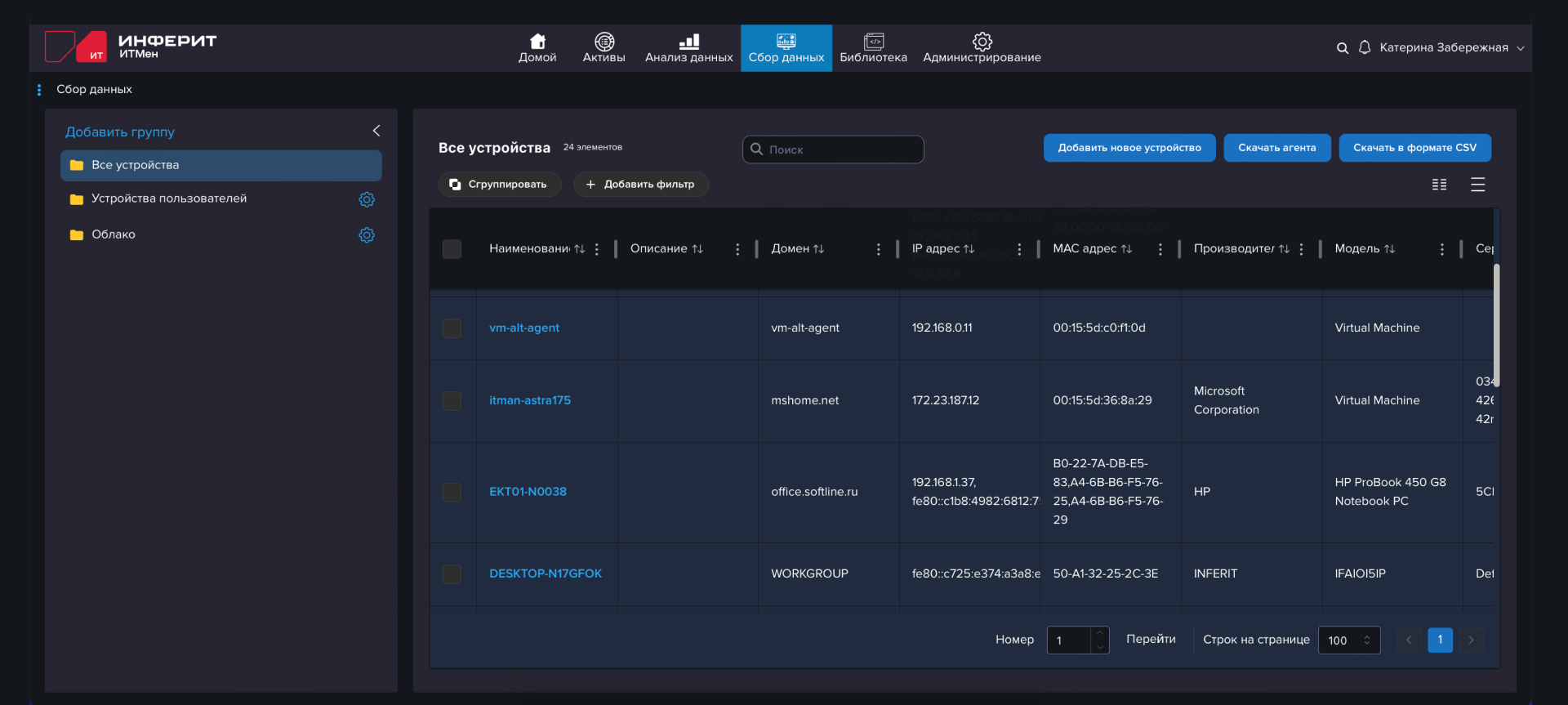Focus the Поиск search field

833,149
